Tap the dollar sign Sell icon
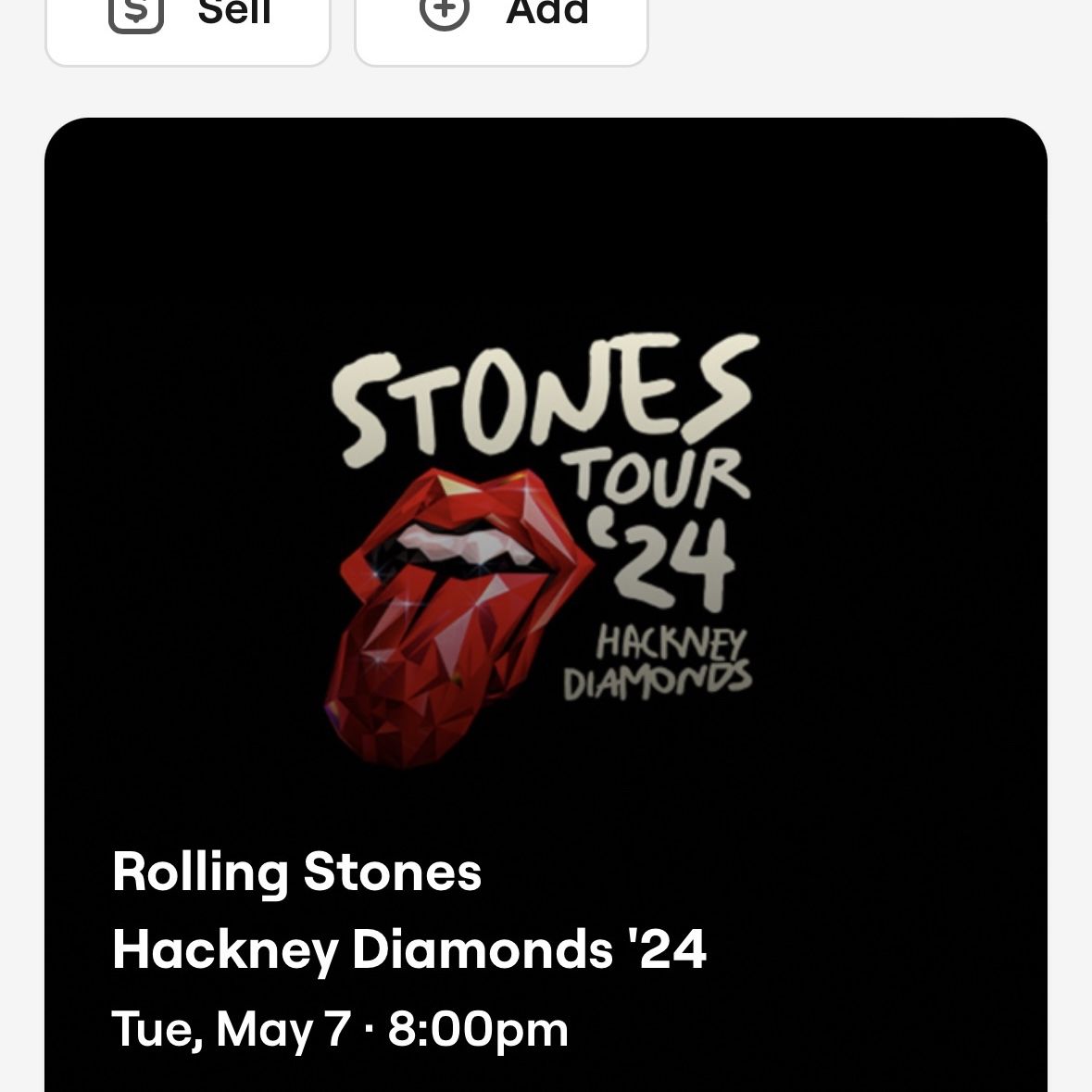Viewport: 1092px width, 1092px height. tap(136, 11)
